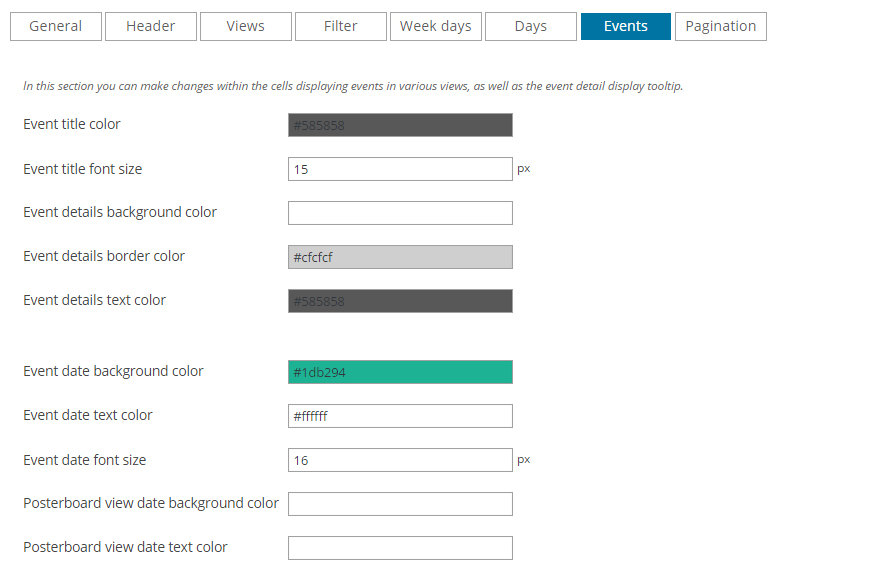This screenshot has width=890, height=586.
Task: Set the Posterboard view date background color
Action: click(400, 504)
